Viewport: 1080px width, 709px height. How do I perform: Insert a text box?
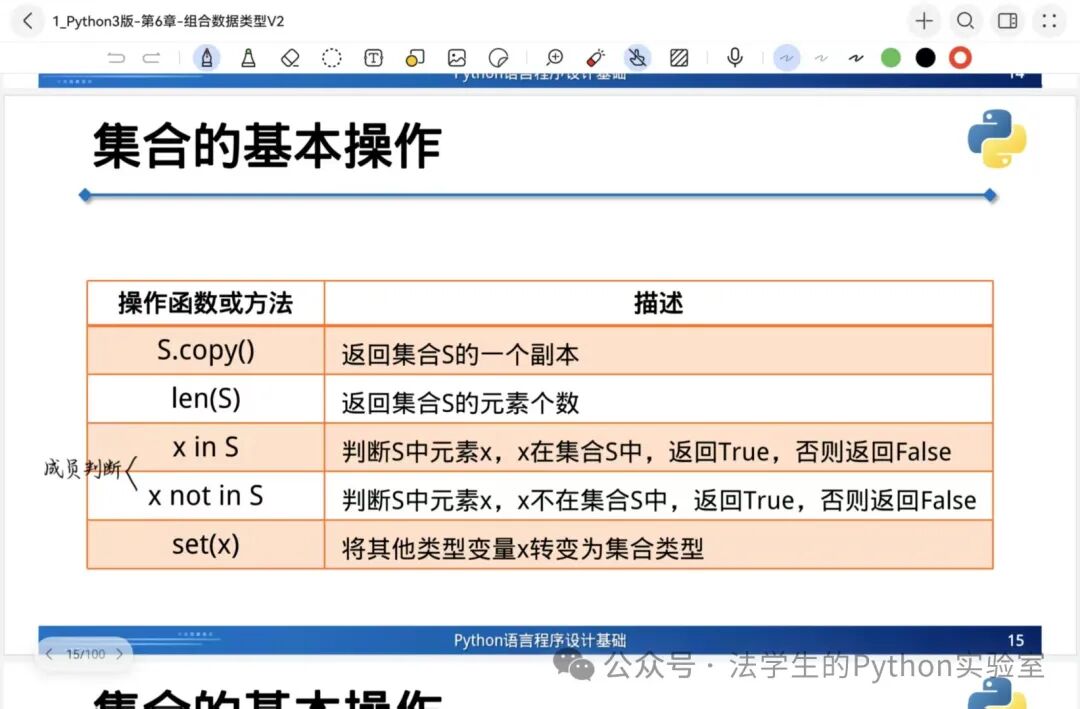tap(373, 58)
